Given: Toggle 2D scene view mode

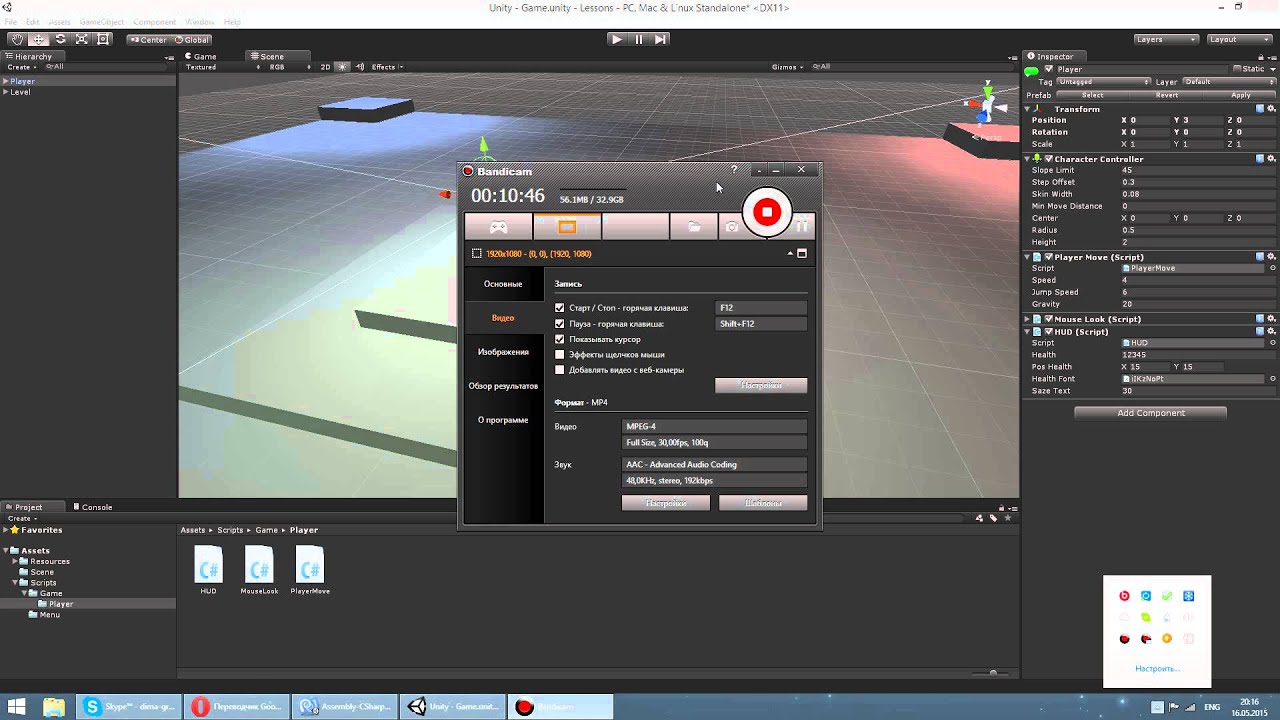Looking at the screenshot, I should [x=325, y=67].
